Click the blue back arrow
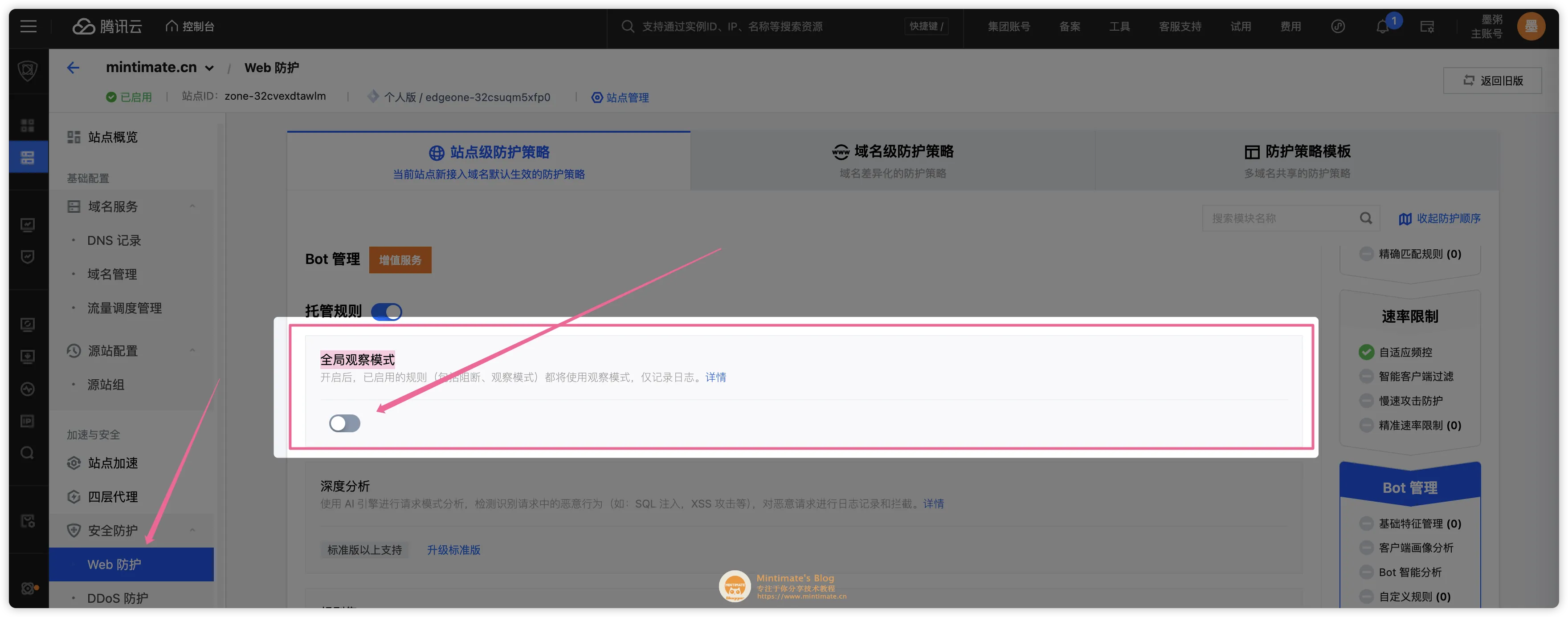The width and height of the screenshot is (1568, 617). tap(73, 68)
